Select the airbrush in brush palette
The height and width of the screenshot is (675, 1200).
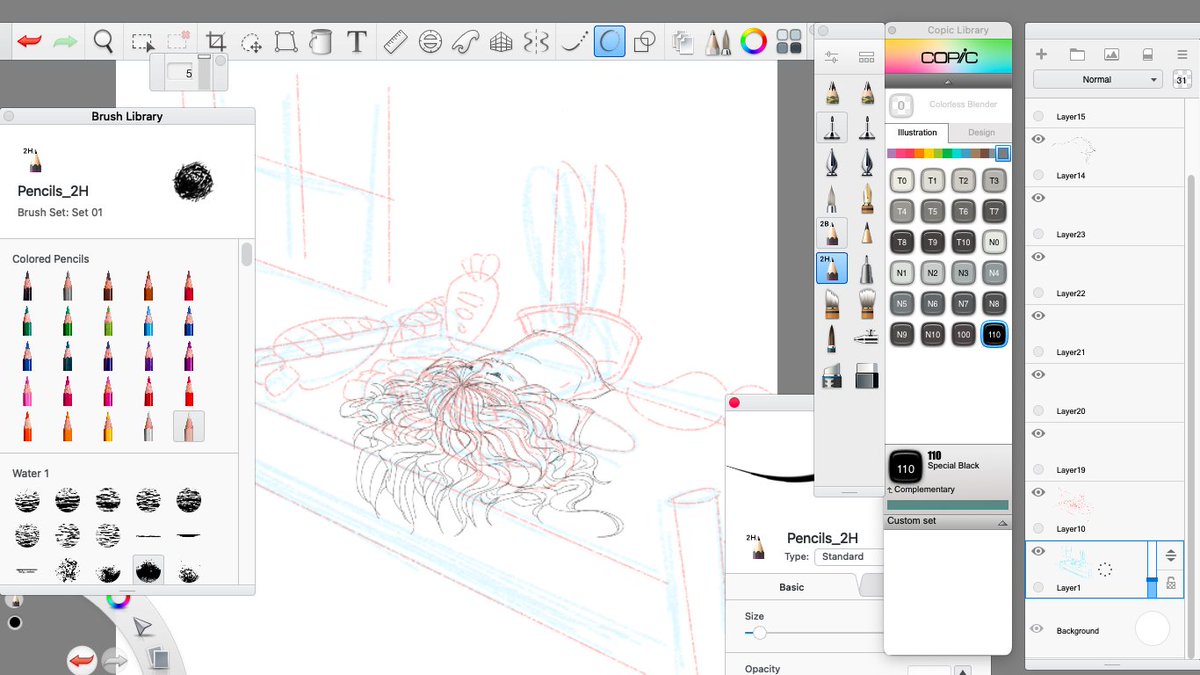coord(867,337)
